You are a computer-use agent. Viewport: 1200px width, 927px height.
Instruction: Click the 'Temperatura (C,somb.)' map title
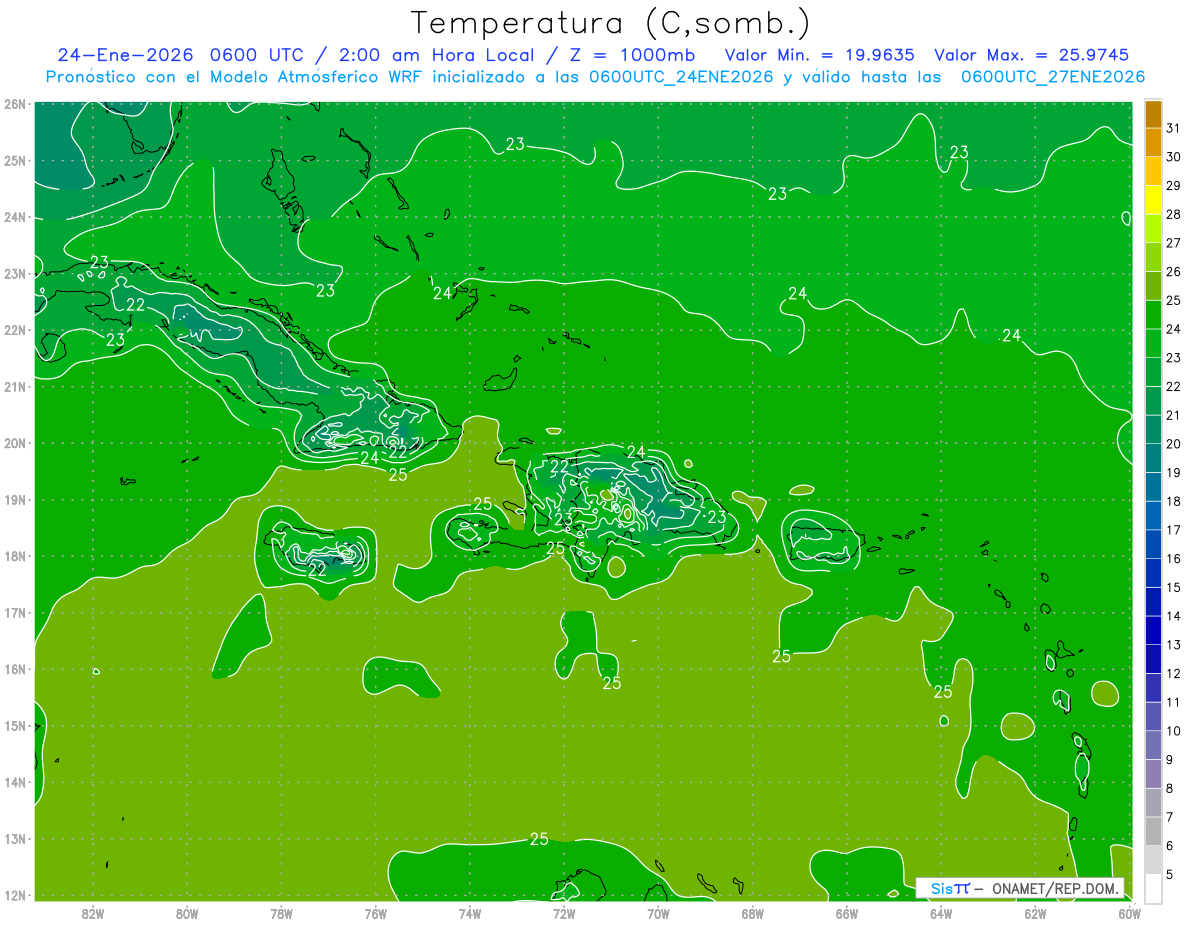[x=611, y=23]
